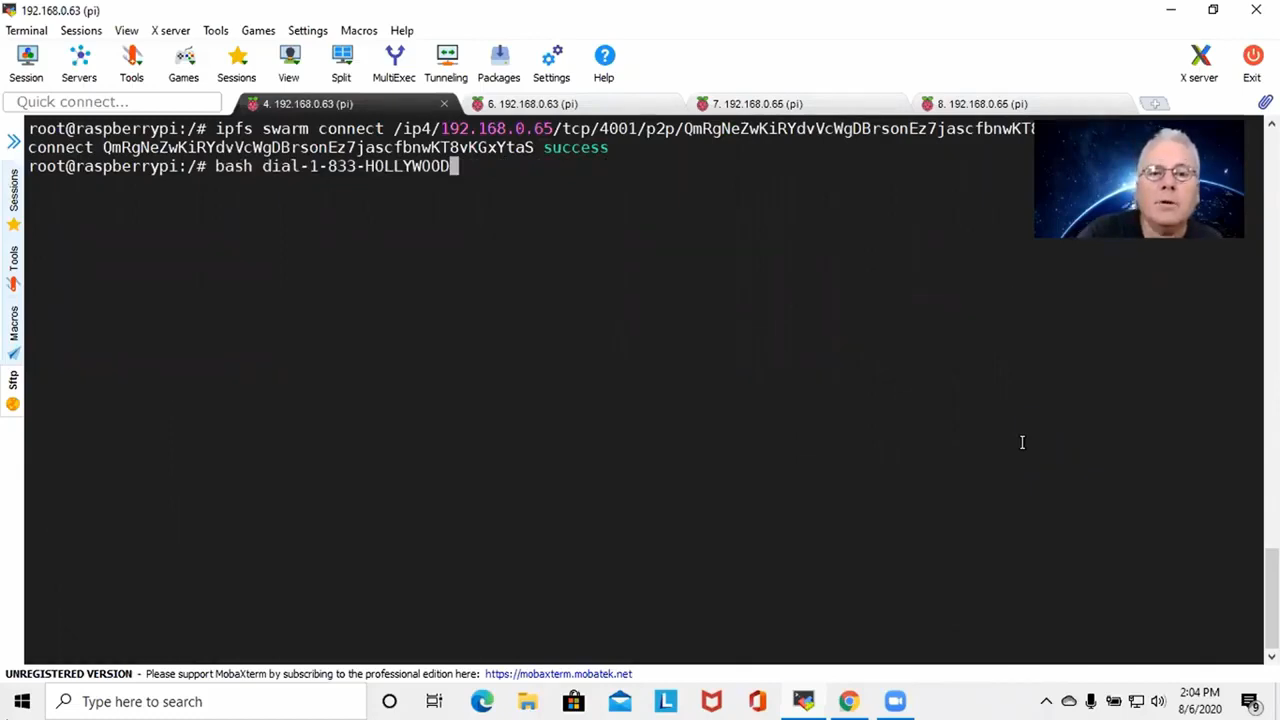Open the Tools menu in menu bar
Screen dimensions: 1280x720
(x=216, y=30)
